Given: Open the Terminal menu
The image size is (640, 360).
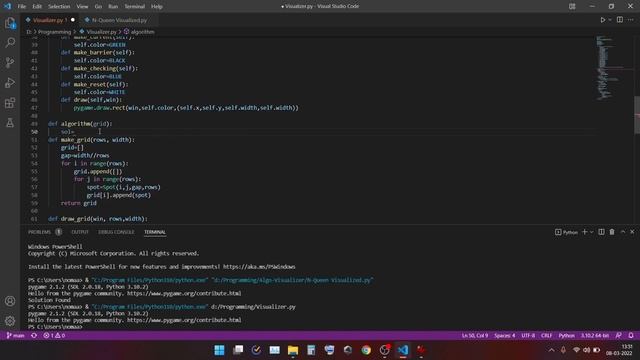Looking at the screenshot, I should (x=135, y=7).
